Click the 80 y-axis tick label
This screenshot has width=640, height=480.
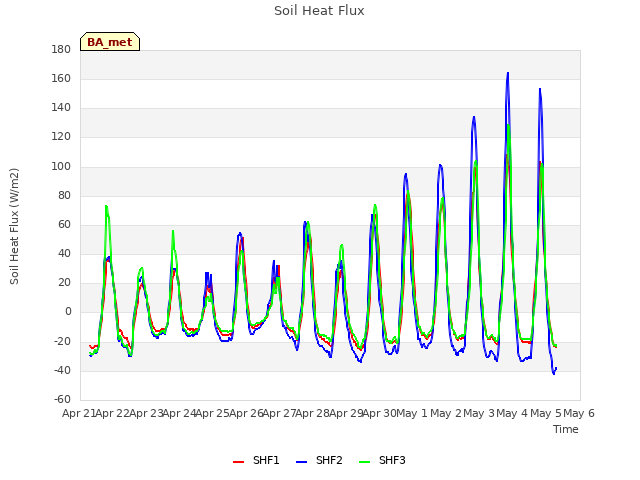64,196
